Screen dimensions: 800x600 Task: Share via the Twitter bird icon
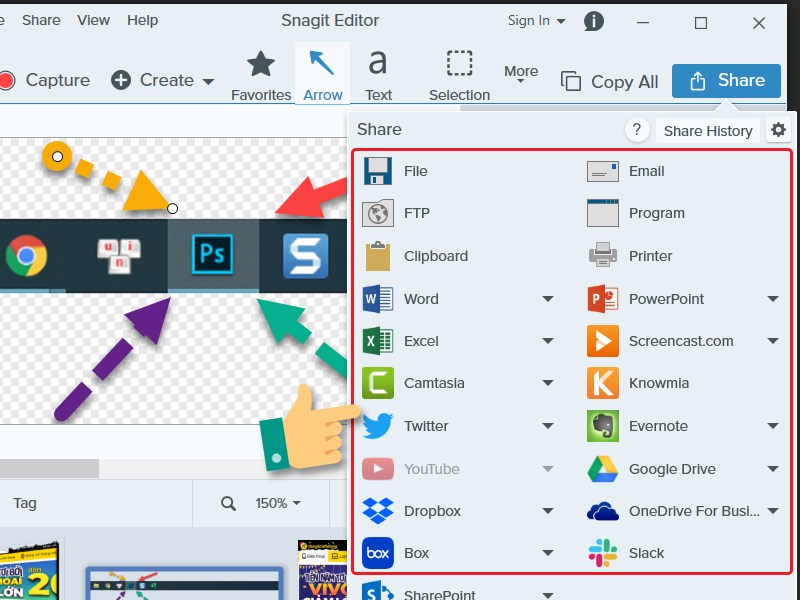(x=378, y=426)
